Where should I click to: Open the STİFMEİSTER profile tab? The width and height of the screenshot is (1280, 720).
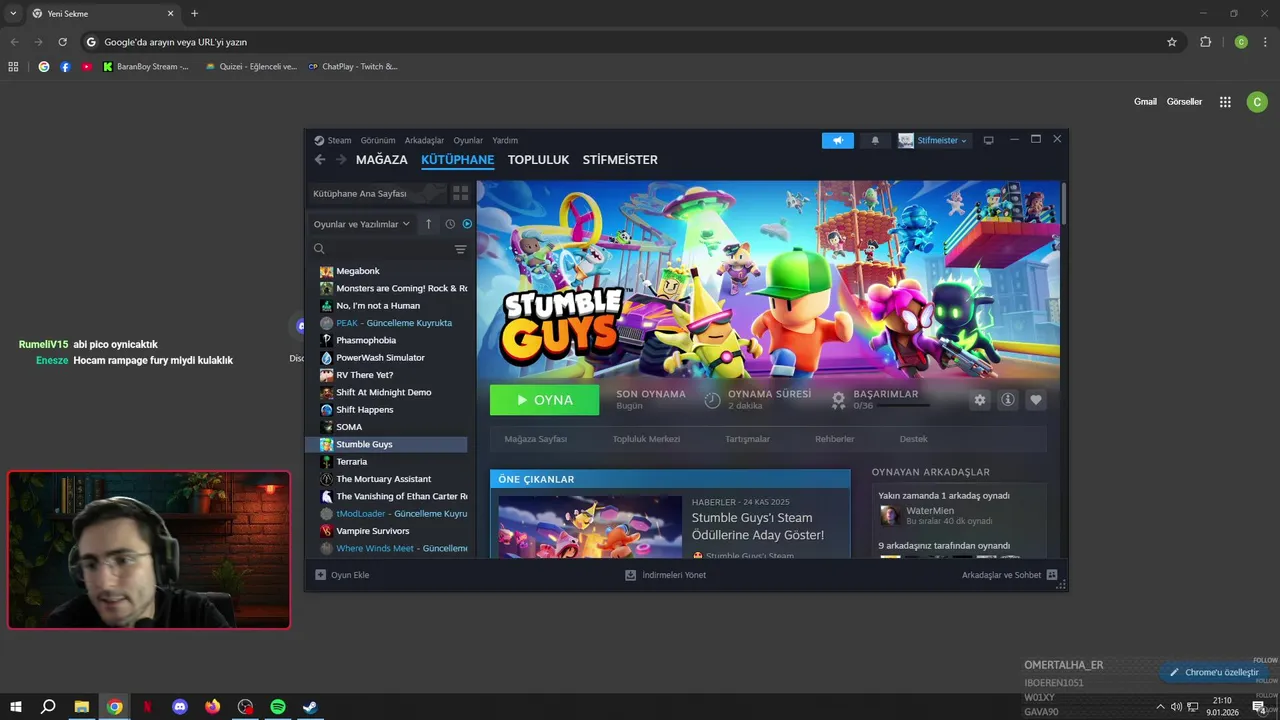[620, 160]
